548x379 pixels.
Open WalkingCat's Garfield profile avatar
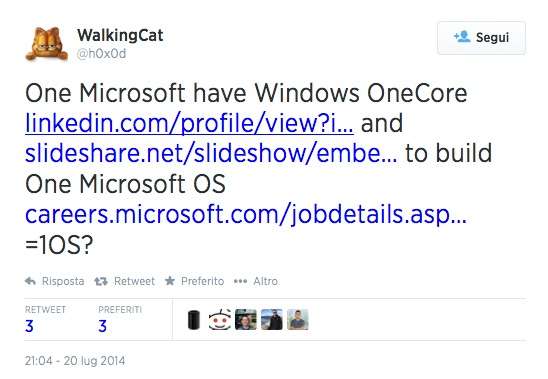click(46, 43)
